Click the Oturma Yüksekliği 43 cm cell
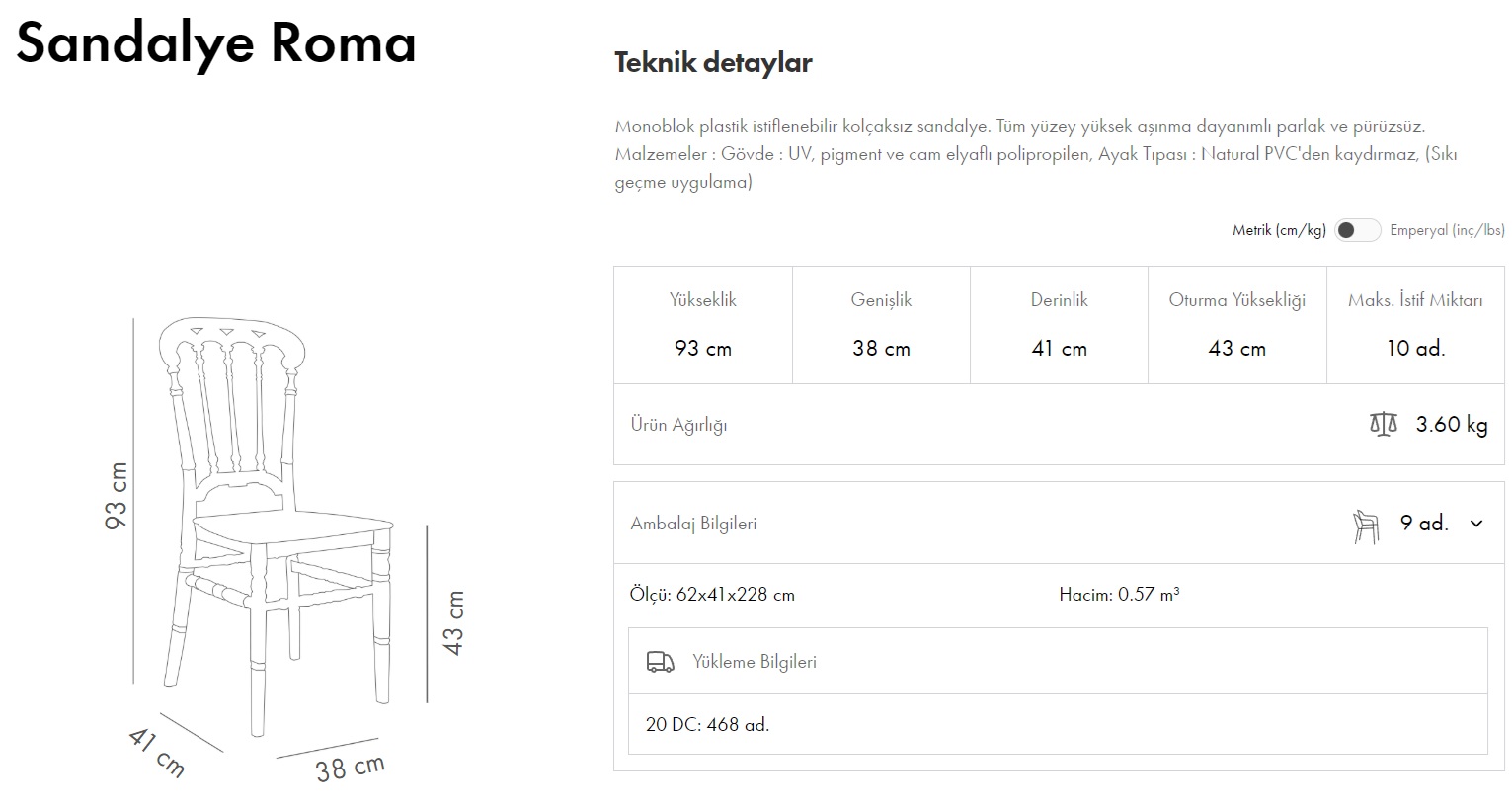 pyautogui.click(x=1236, y=324)
